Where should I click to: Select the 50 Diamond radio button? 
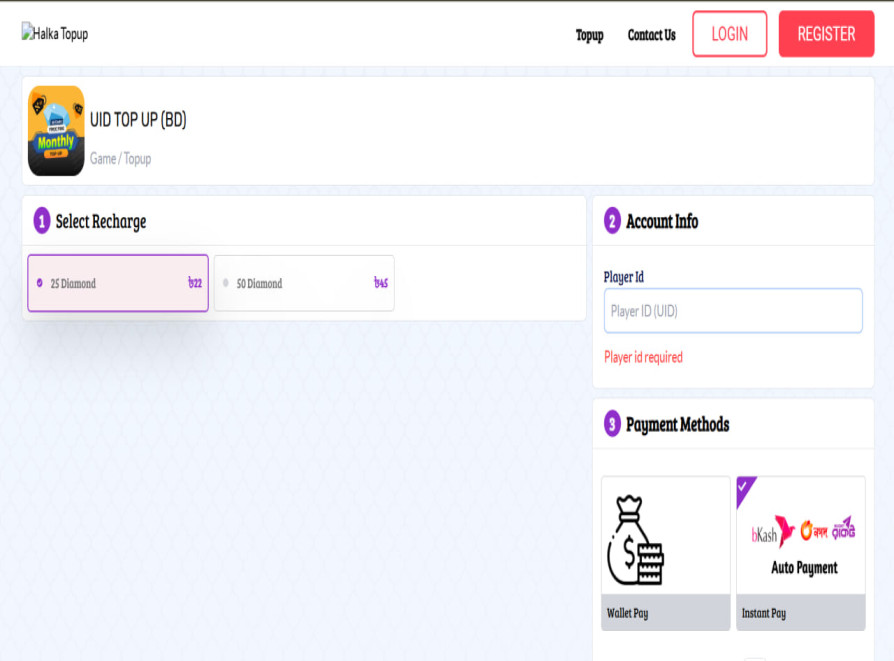point(226,283)
